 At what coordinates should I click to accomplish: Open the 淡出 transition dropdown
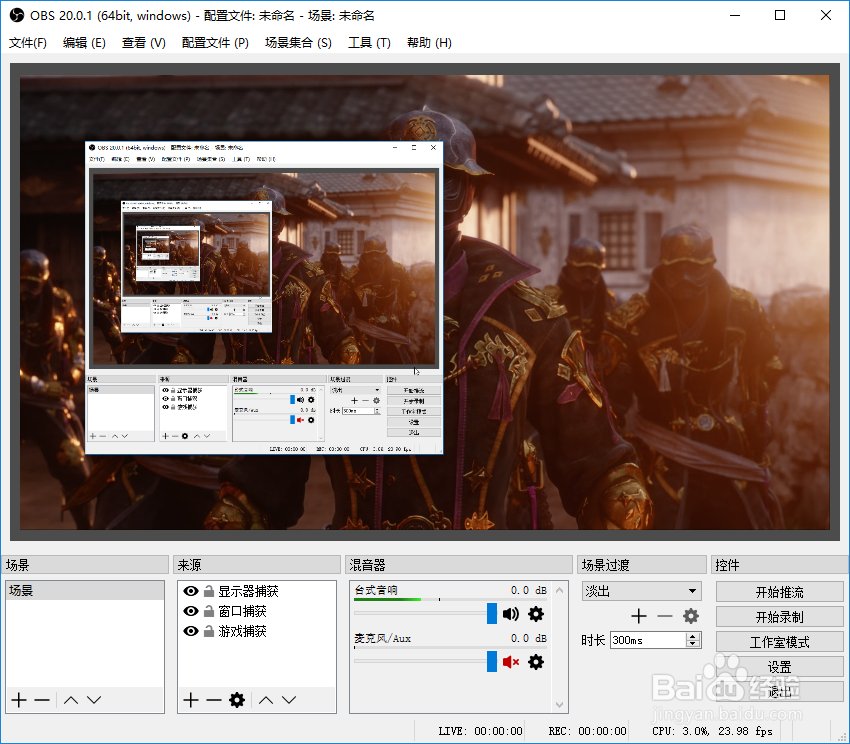click(x=642, y=591)
